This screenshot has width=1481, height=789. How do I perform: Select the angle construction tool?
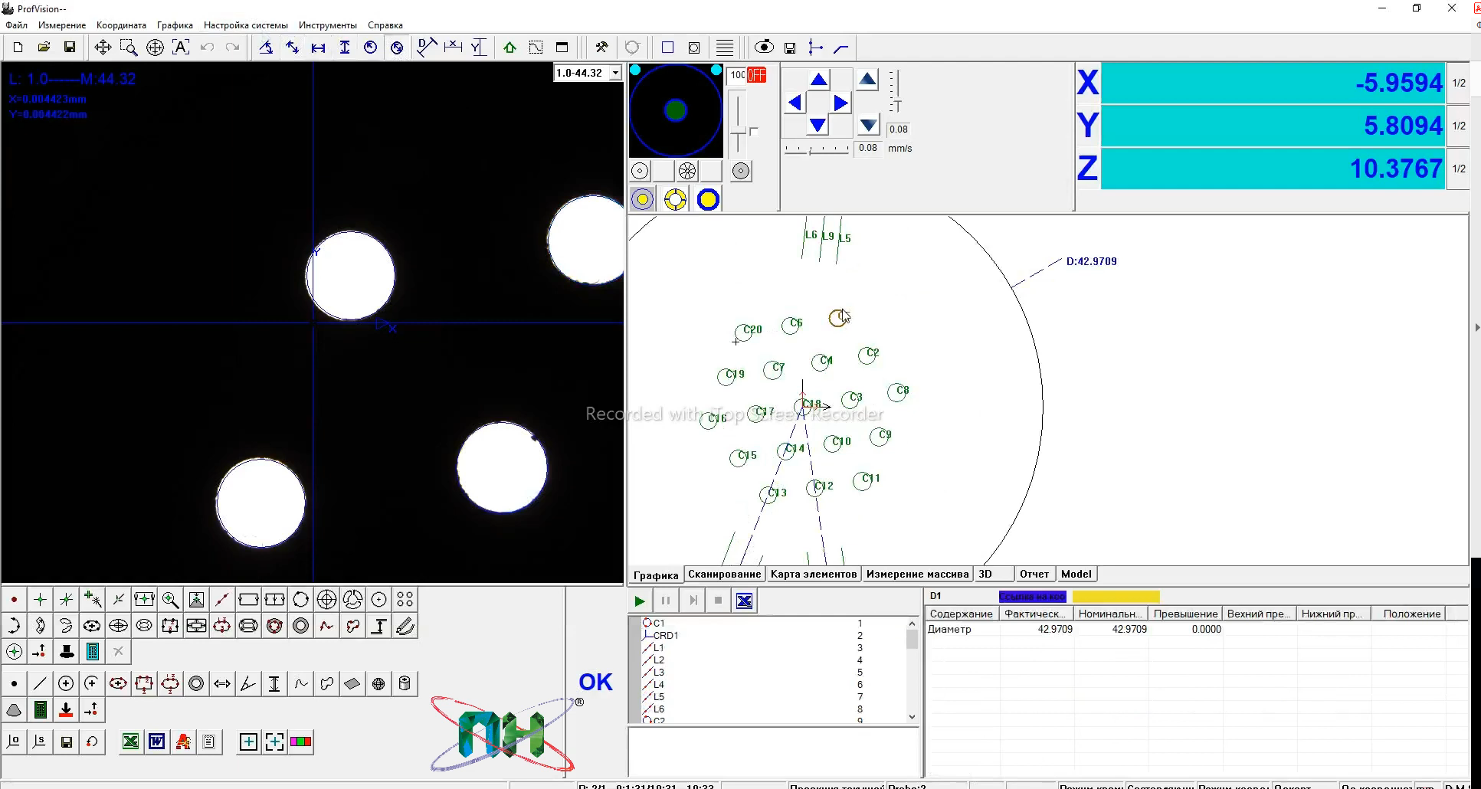[x=248, y=684]
